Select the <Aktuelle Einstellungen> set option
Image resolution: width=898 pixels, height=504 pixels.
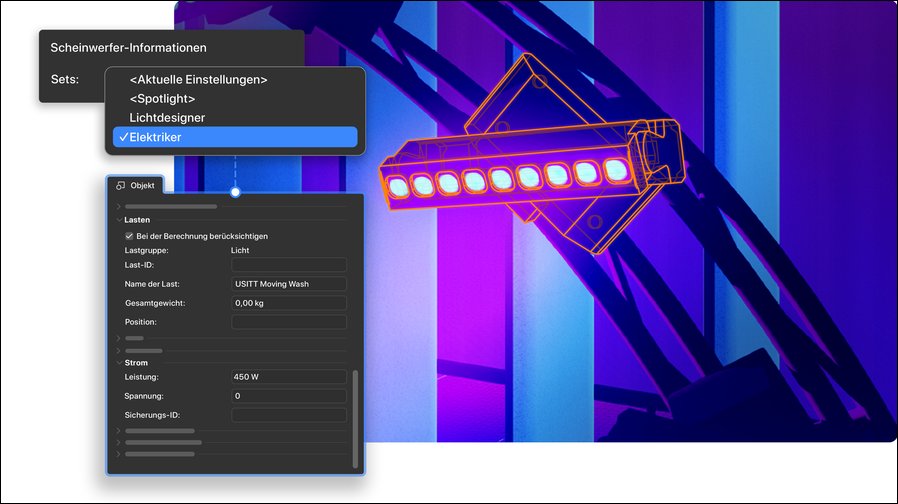pos(198,80)
